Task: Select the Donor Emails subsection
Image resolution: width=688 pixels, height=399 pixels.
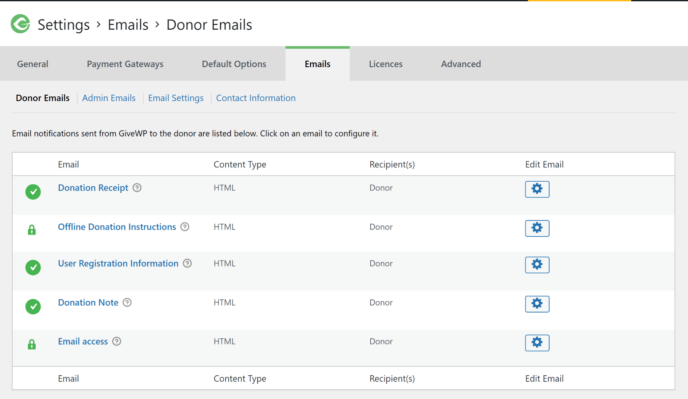Action: point(43,98)
